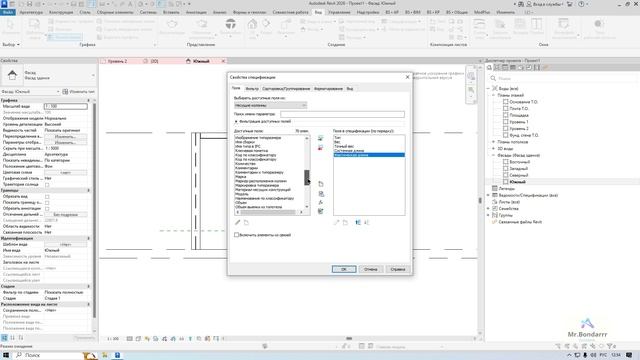The width and height of the screenshot is (640, 360).
Task: Open the {3D} view tab
Action: (x=154, y=61)
